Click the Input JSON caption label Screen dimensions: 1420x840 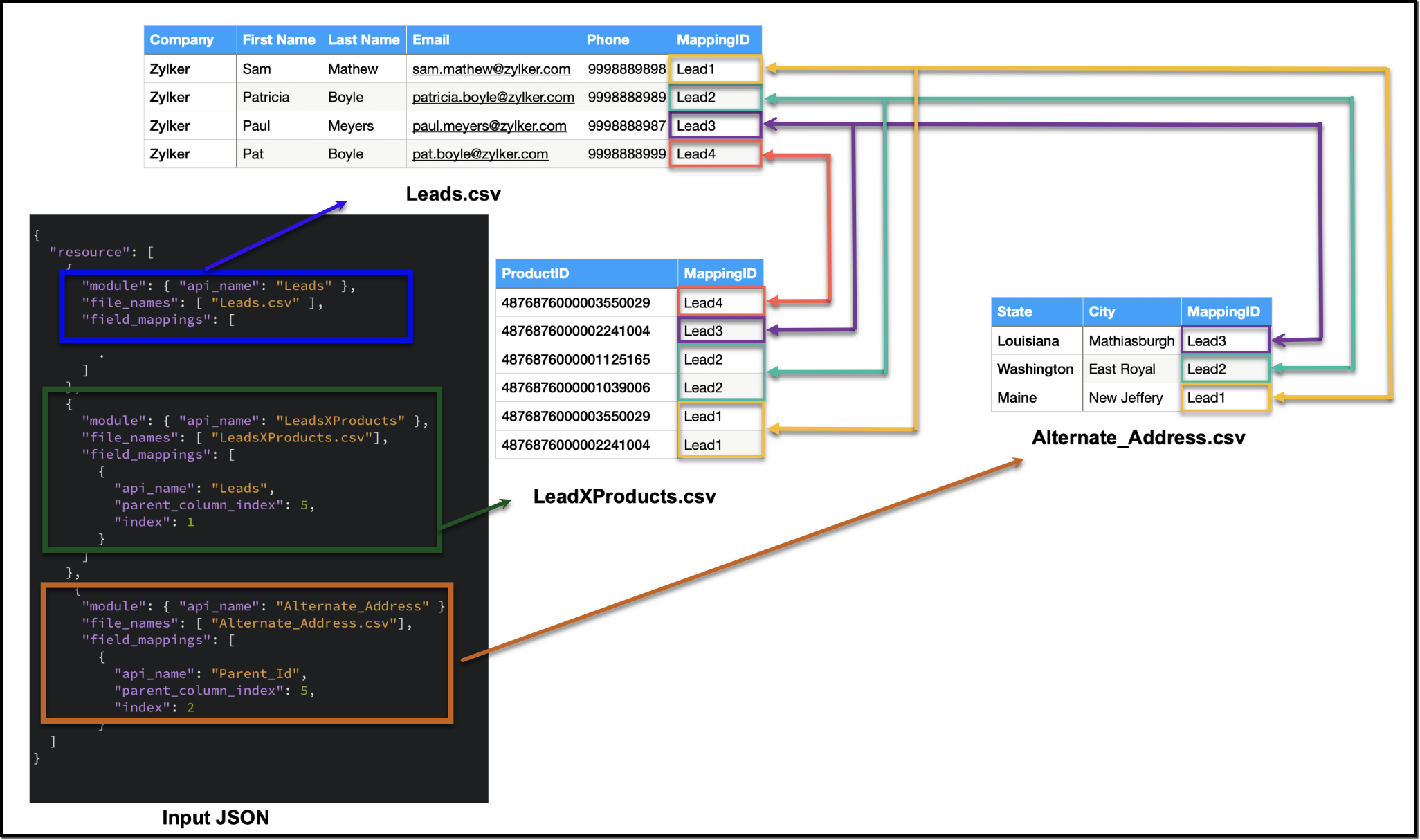point(215,818)
